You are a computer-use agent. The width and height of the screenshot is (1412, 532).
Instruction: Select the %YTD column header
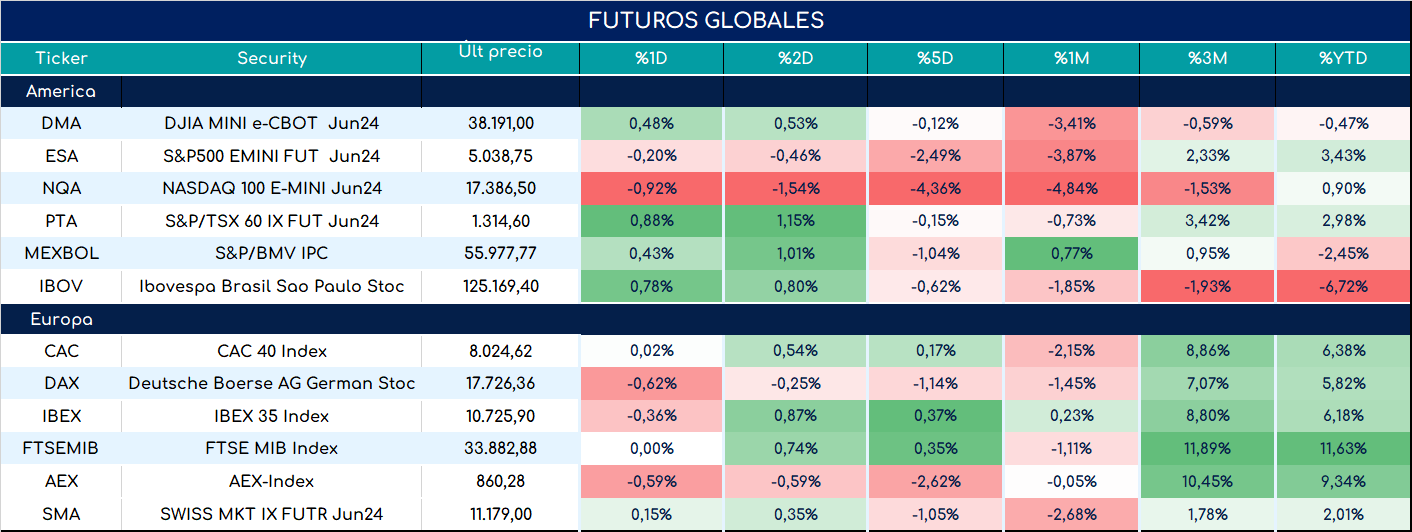[x=1343, y=58]
